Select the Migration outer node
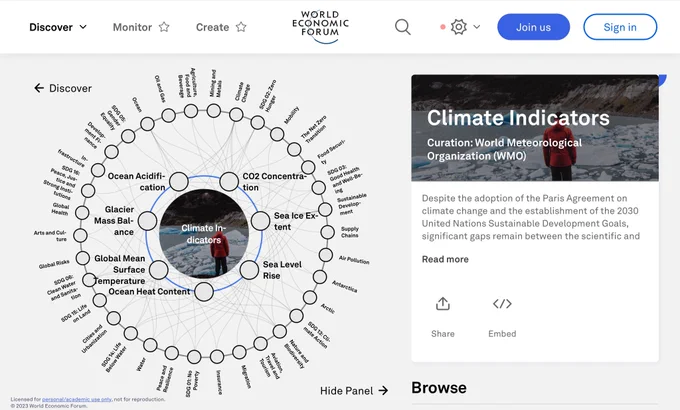The image size is (680, 410). pyautogui.click(x=239, y=352)
